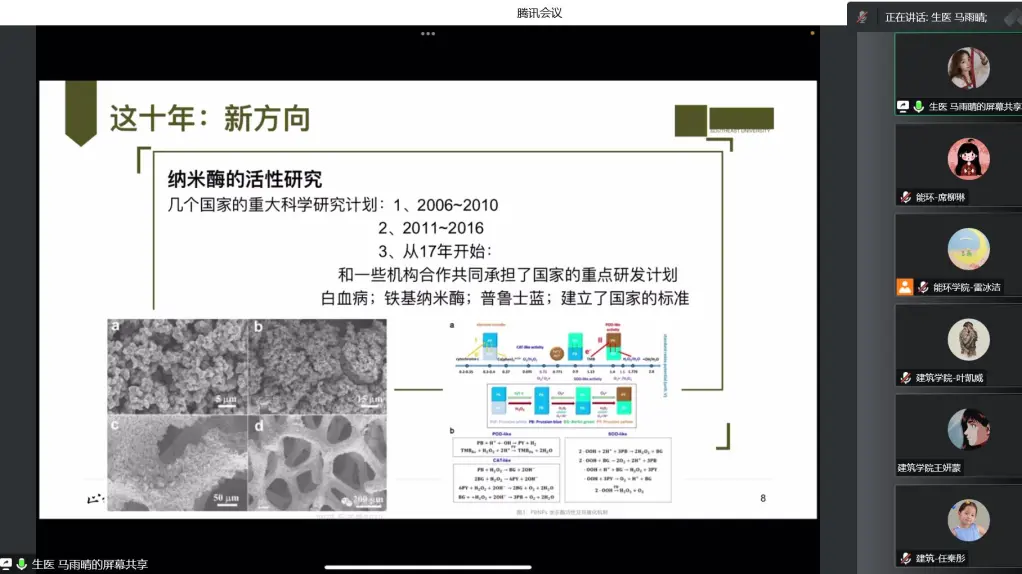Click the muted mic icon next to 建筑学院-叶凯威
Image resolution: width=1022 pixels, height=574 pixels.
coord(905,378)
